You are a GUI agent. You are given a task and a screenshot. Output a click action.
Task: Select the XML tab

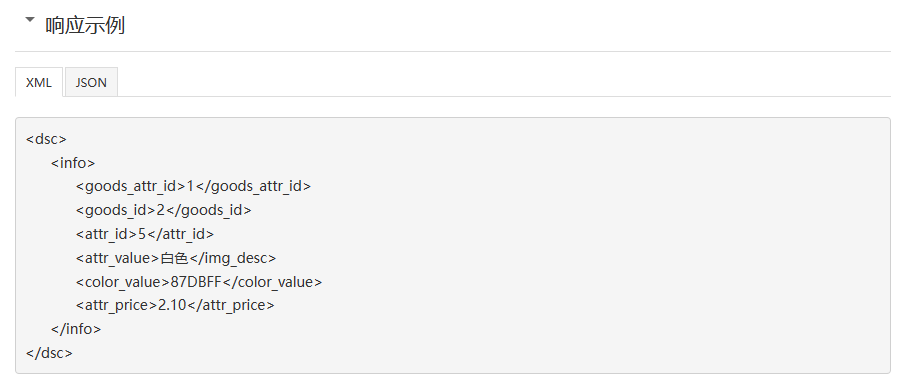point(39,82)
